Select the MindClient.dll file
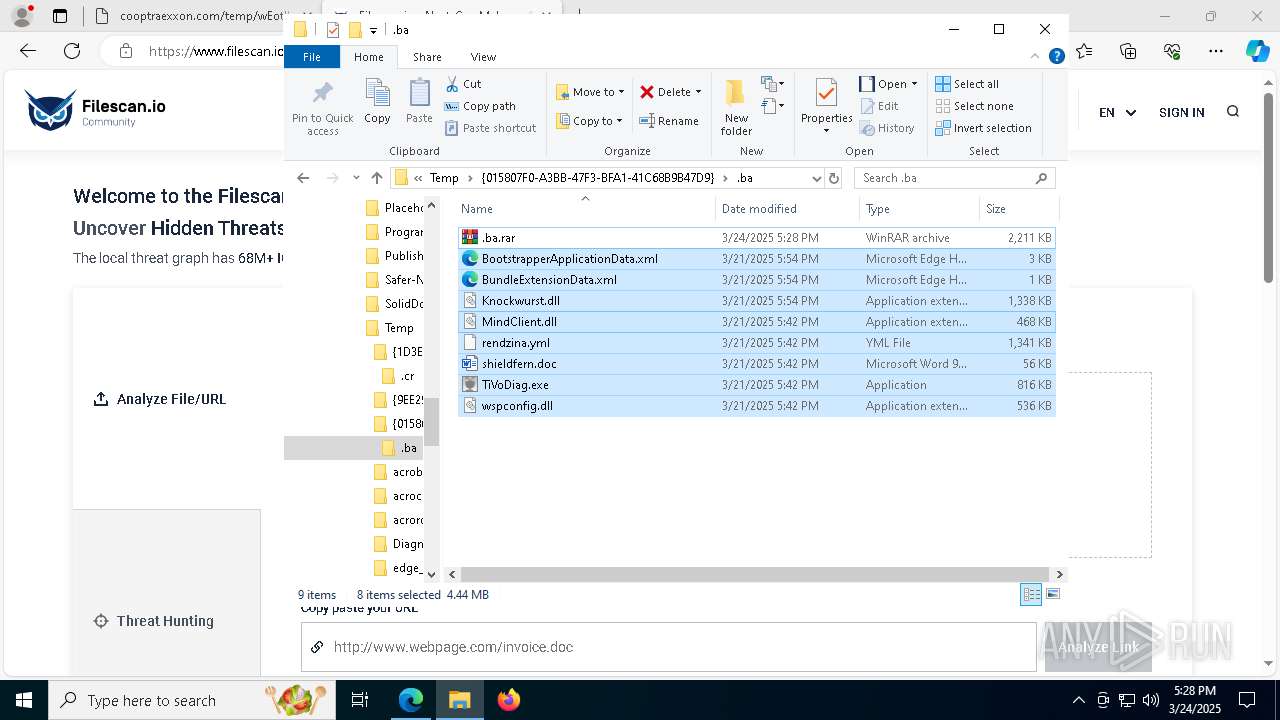Image resolution: width=1280 pixels, height=720 pixels. pyautogui.click(x=756, y=322)
